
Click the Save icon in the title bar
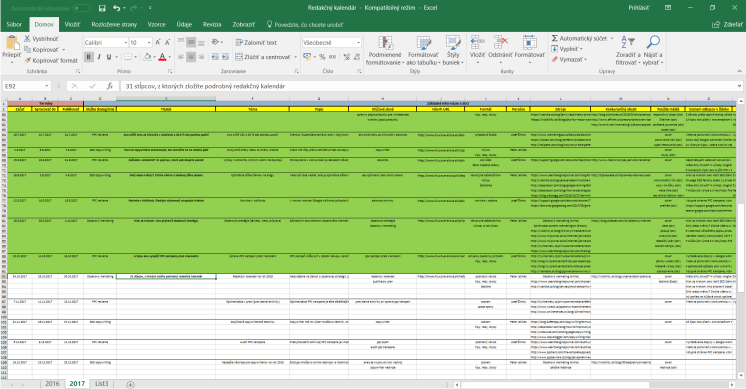(102, 8)
